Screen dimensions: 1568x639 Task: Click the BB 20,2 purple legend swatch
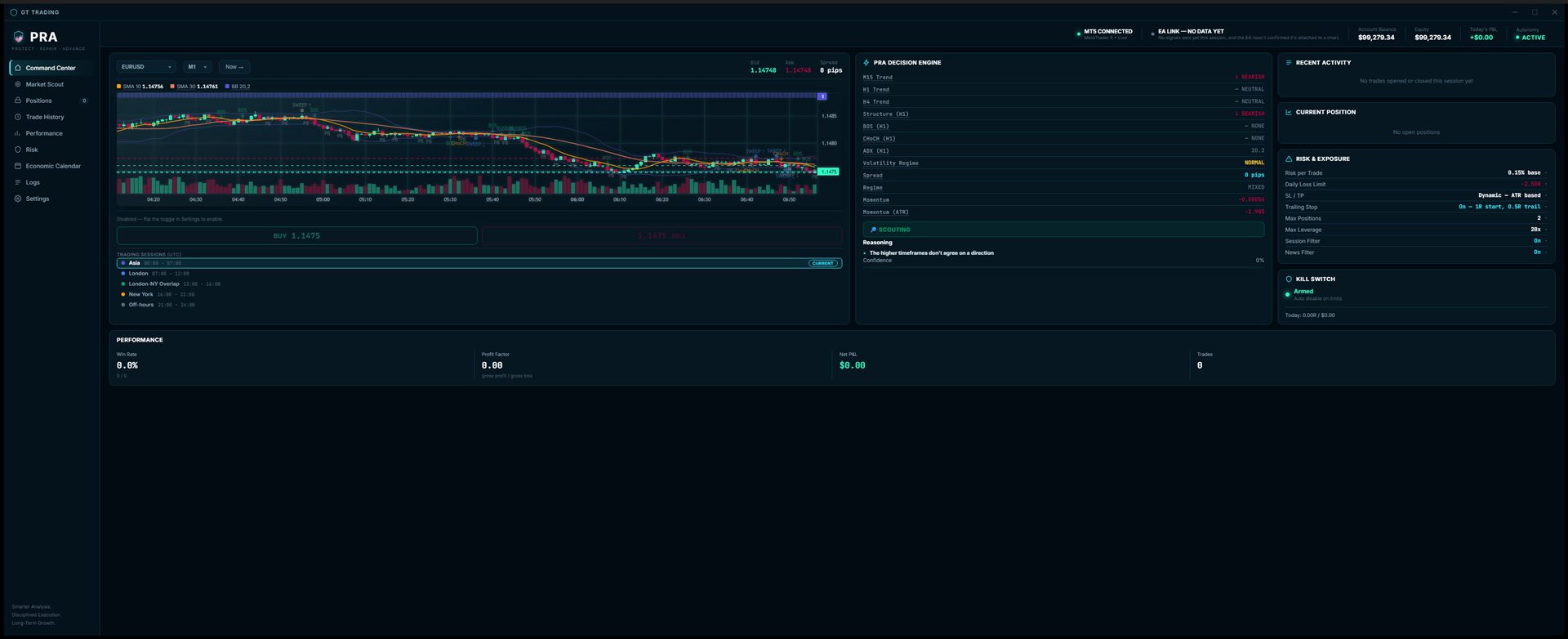(x=227, y=87)
